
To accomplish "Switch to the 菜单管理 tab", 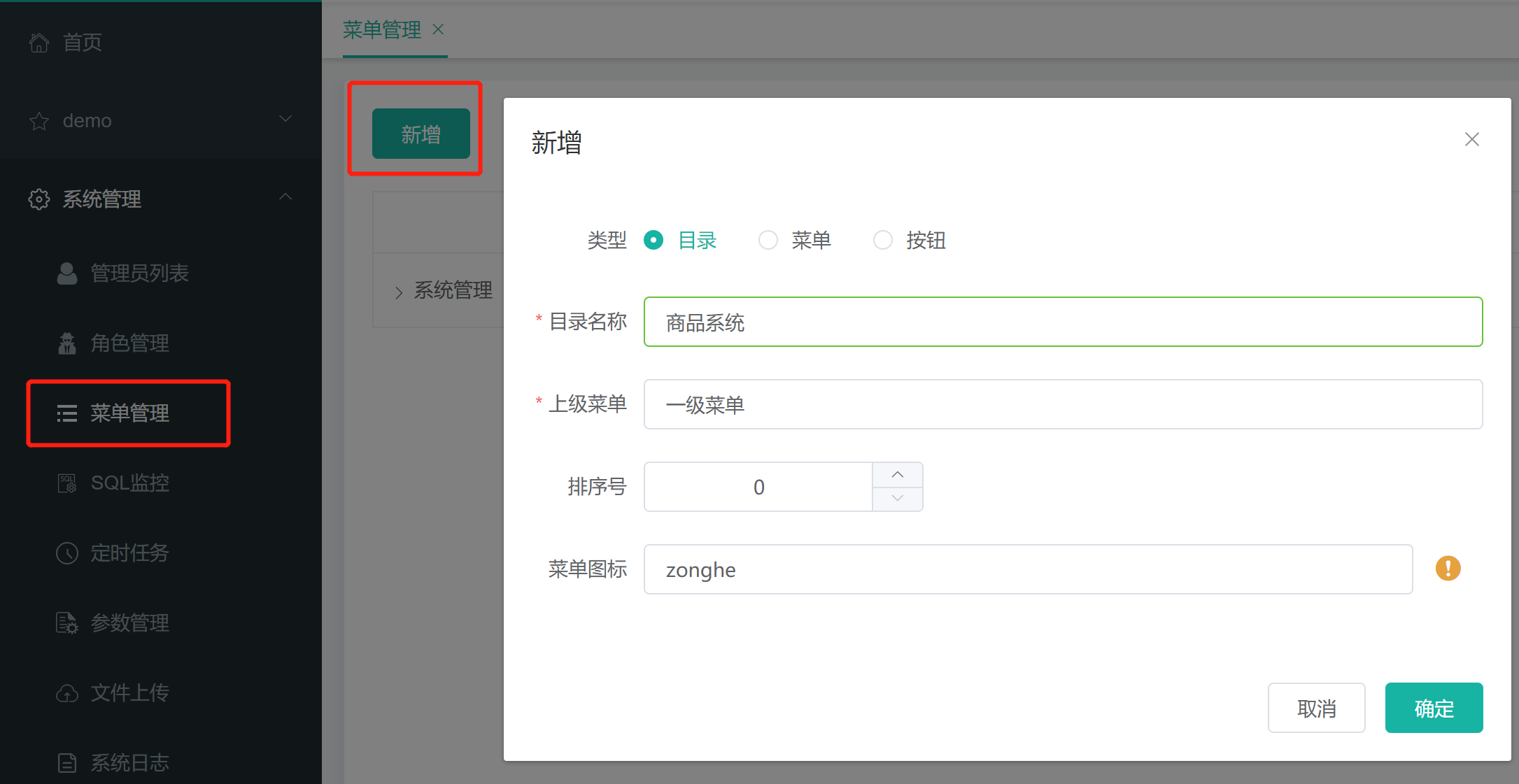I will pyautogui.click(x=382, y=29).
